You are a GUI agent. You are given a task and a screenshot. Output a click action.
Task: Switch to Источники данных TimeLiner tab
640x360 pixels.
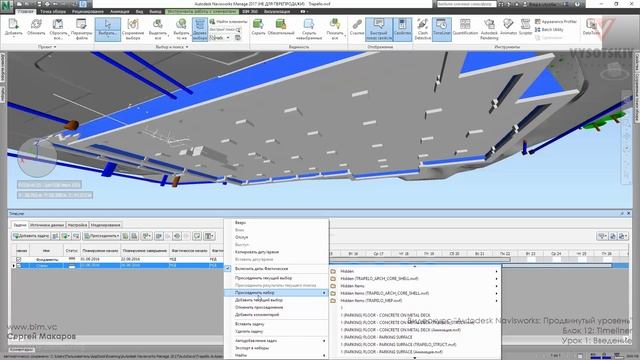pyautogui.click(x=47, y=225)
